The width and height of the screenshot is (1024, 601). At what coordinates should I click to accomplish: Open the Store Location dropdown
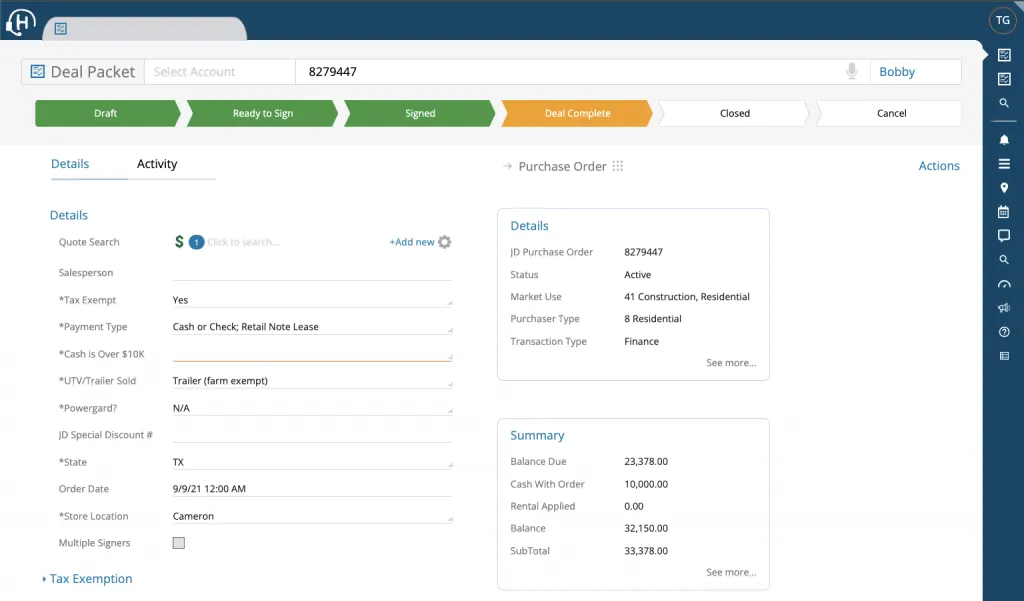pyautogui.click(x=312, y=516)
